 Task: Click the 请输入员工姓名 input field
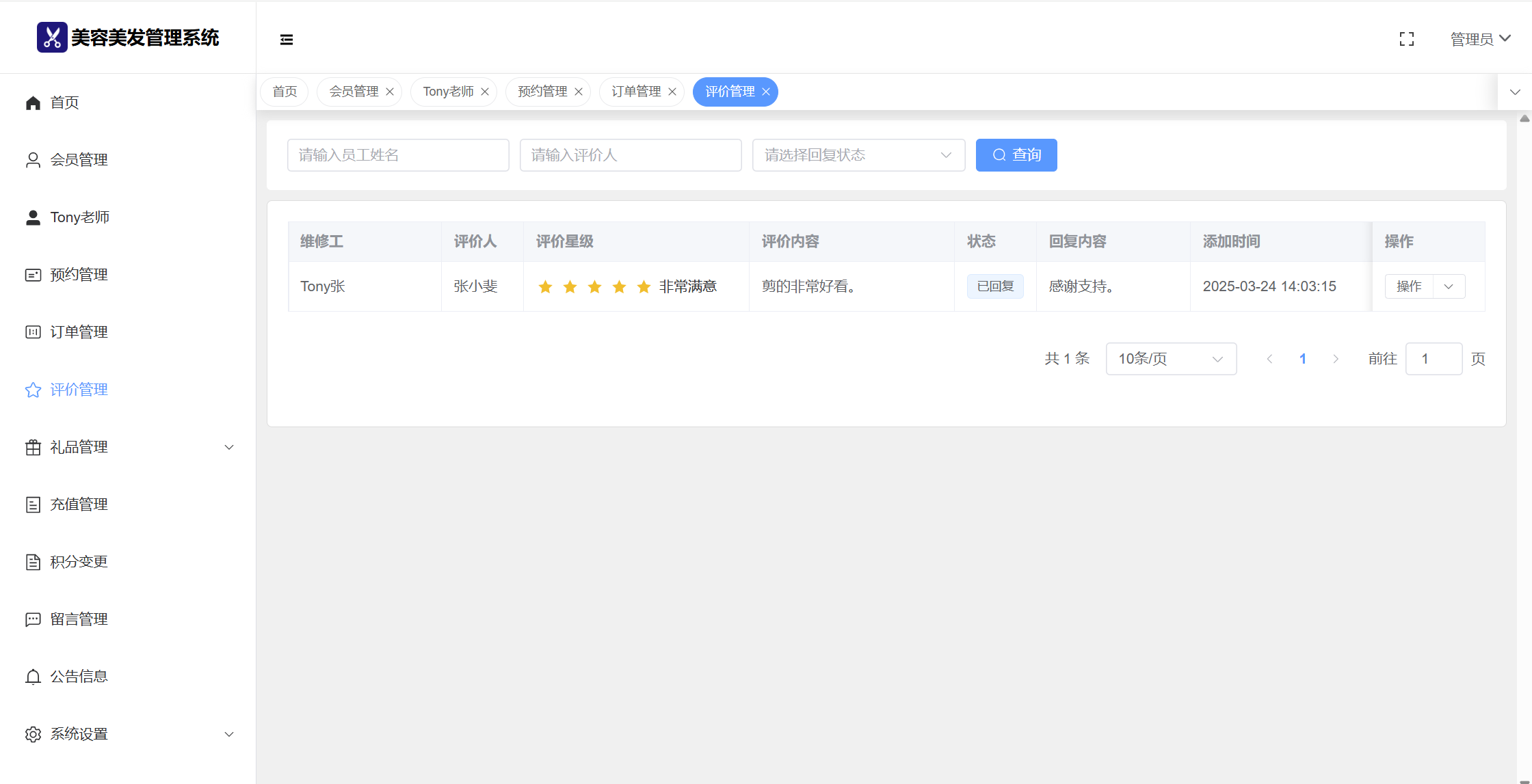point(398,155)
